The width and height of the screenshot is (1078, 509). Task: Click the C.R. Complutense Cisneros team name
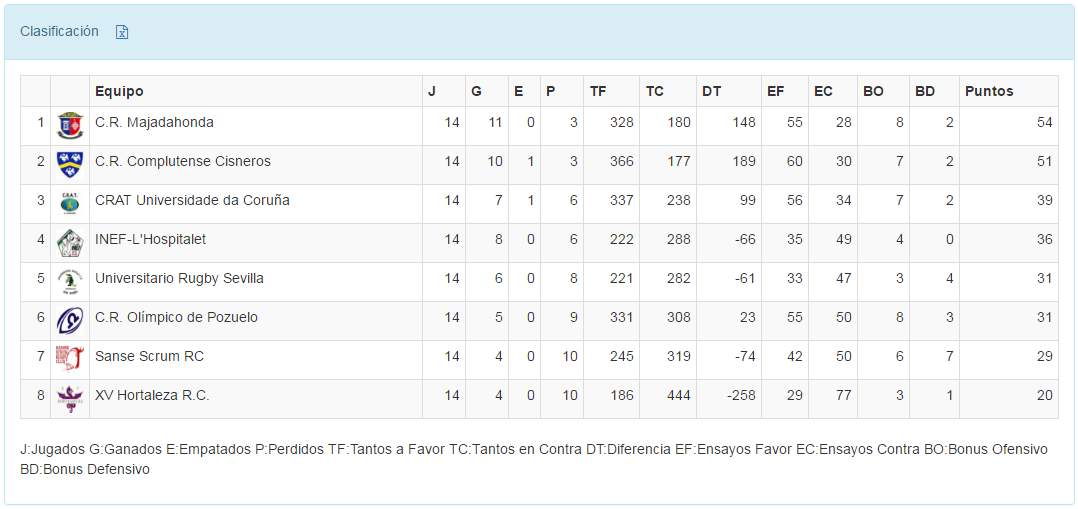pyautogui.click(x=182, y=162)
